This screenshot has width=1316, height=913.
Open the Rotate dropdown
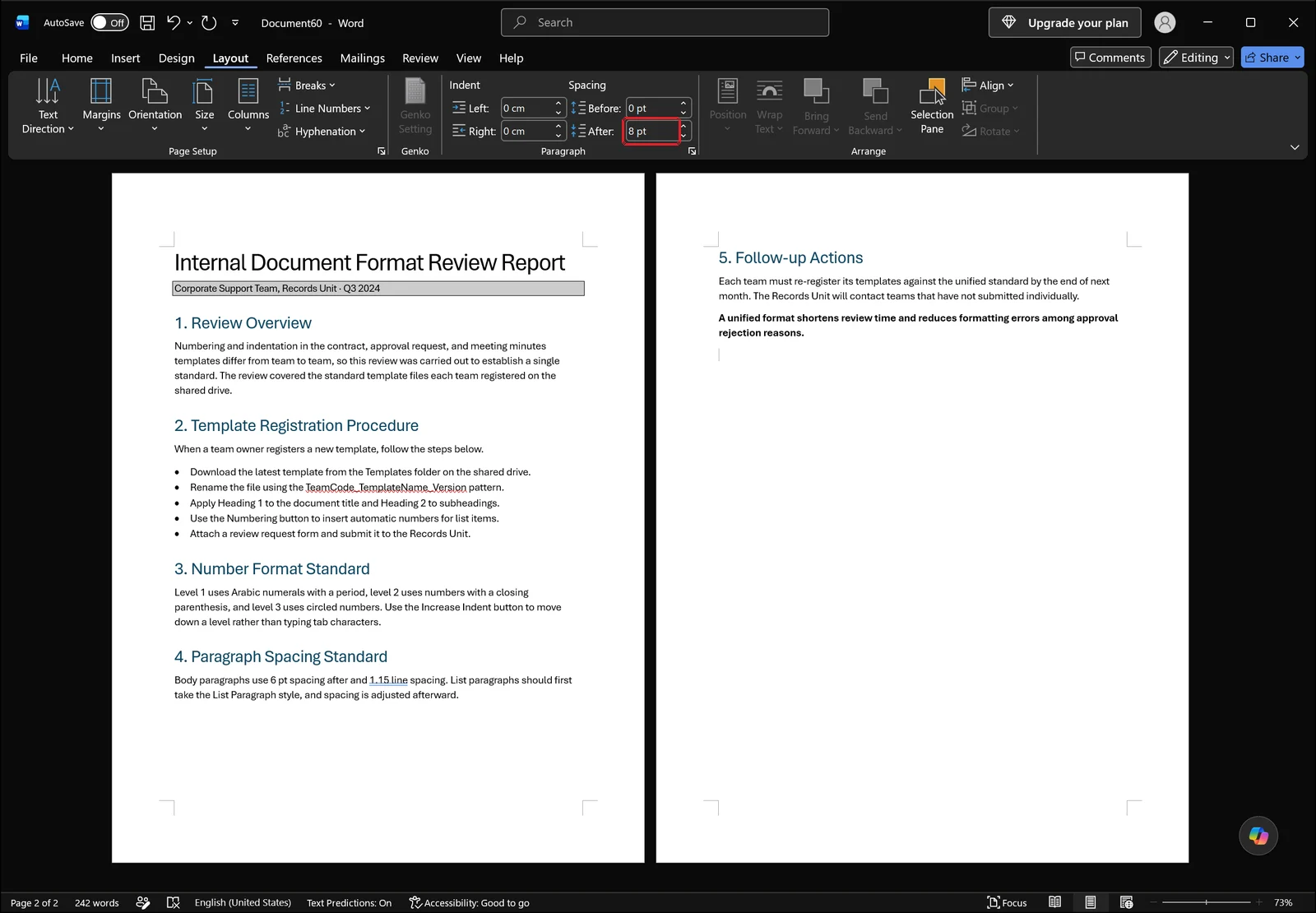[991, 132]
